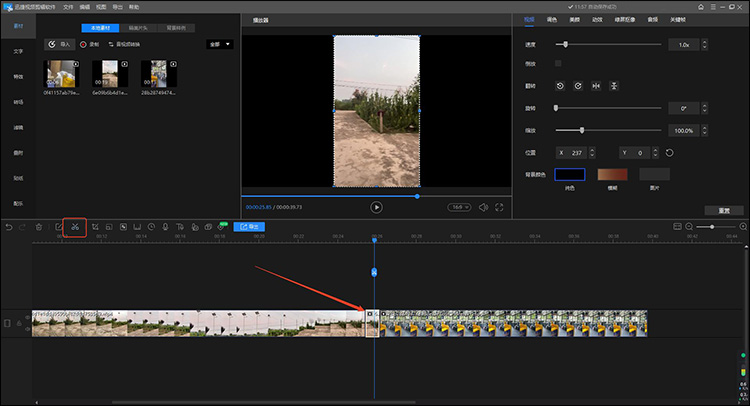
Task: Enter fullscreen preview
Action: [x=499, y=207]
